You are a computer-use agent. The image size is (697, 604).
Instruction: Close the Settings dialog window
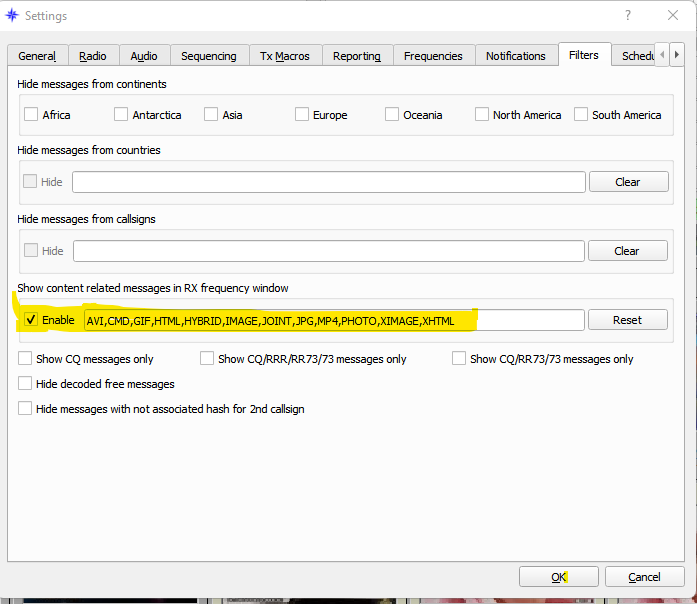point(674,16)
